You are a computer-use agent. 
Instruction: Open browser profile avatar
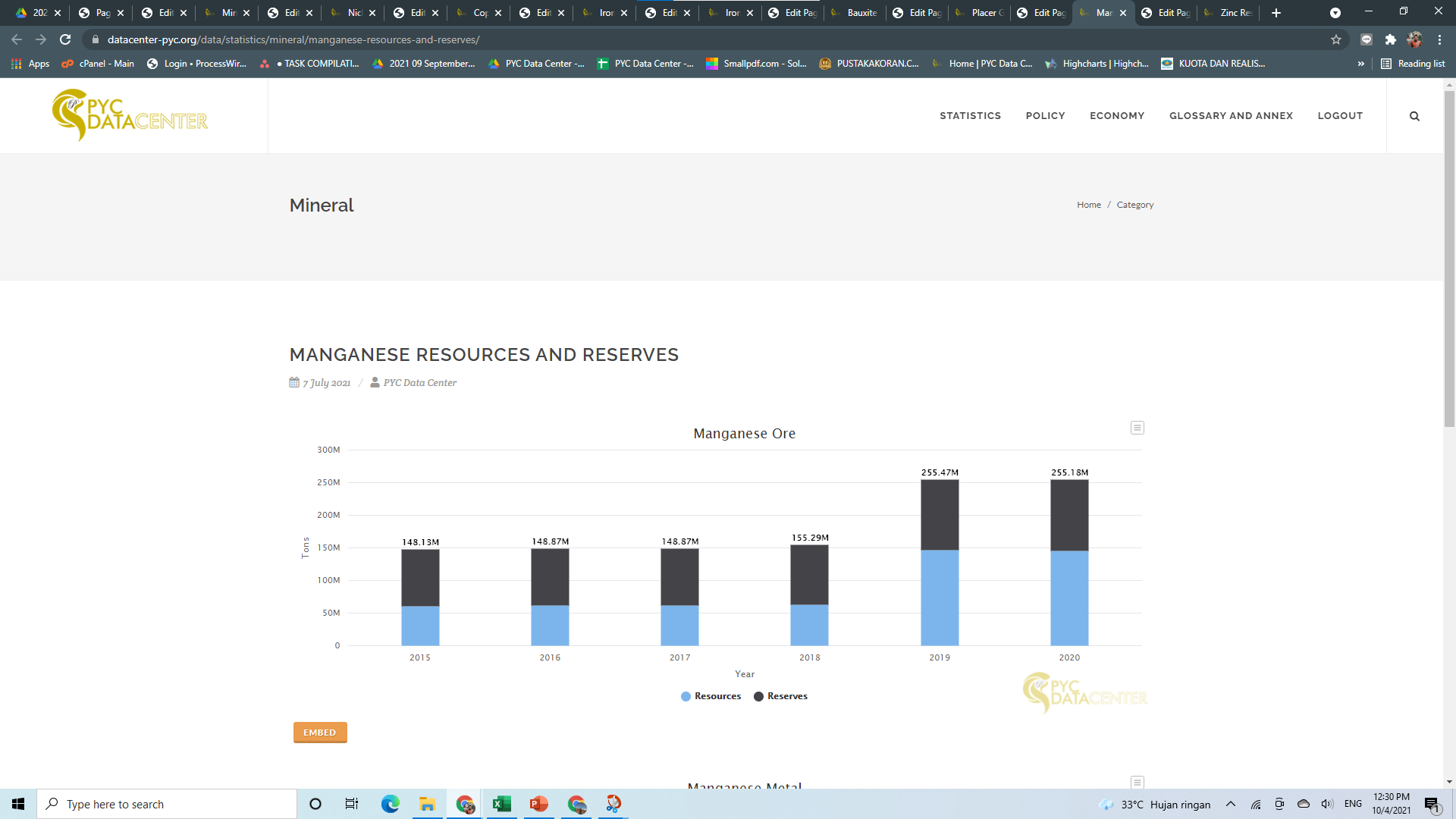(1414, 39)
